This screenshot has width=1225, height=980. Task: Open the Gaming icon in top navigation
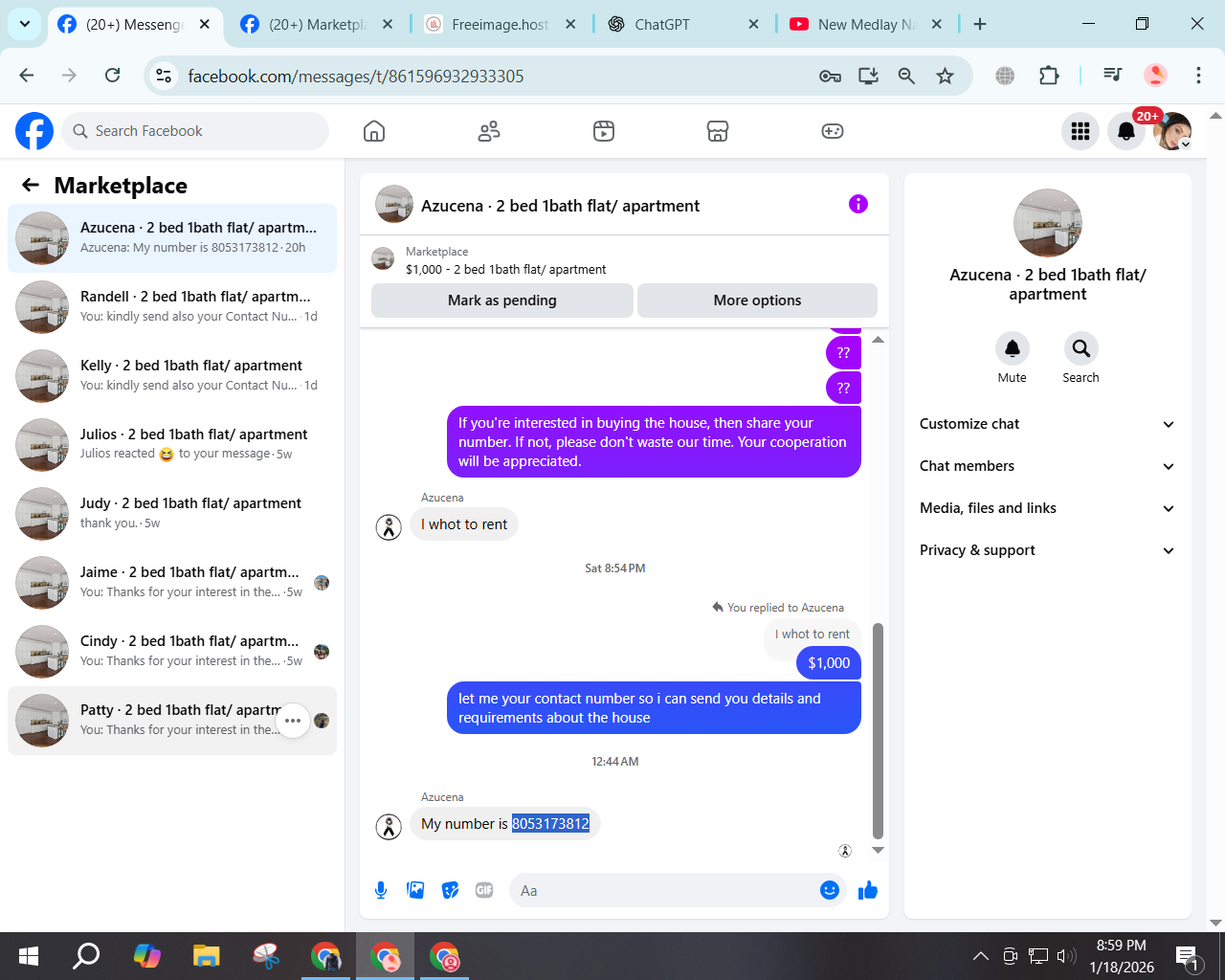[833, 131]
